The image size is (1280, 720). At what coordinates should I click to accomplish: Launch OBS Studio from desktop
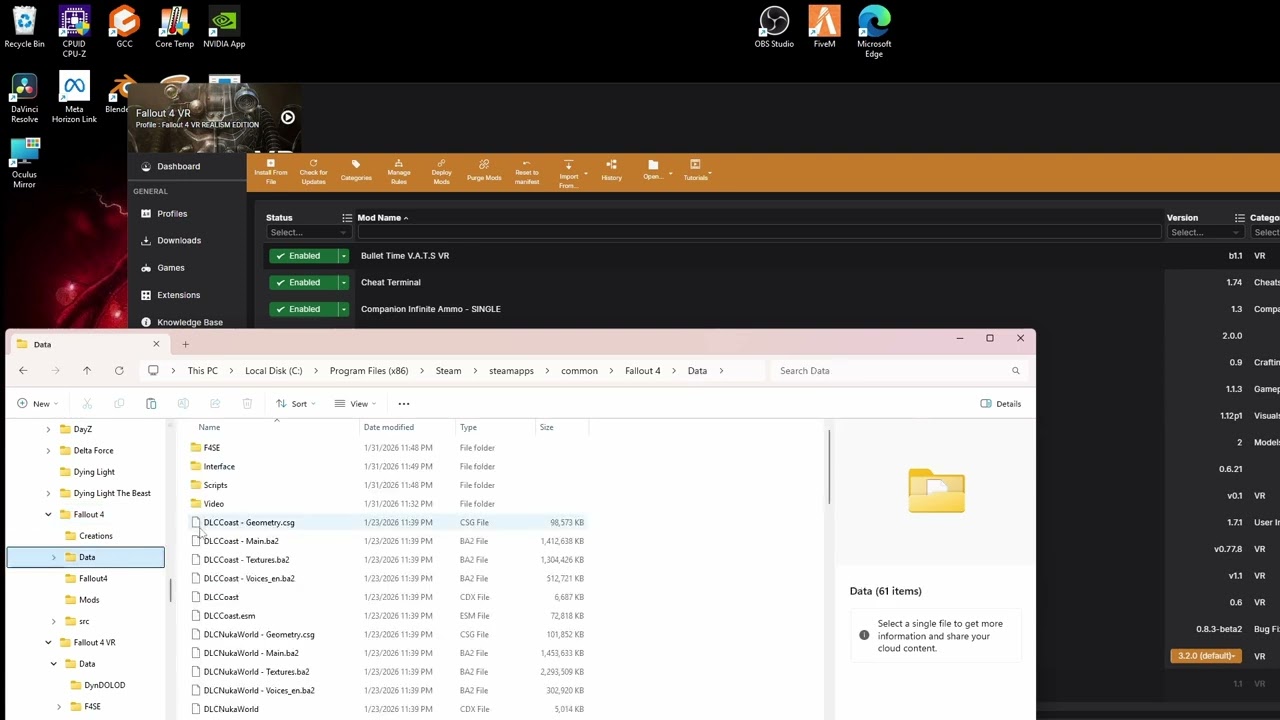point(774,27)
